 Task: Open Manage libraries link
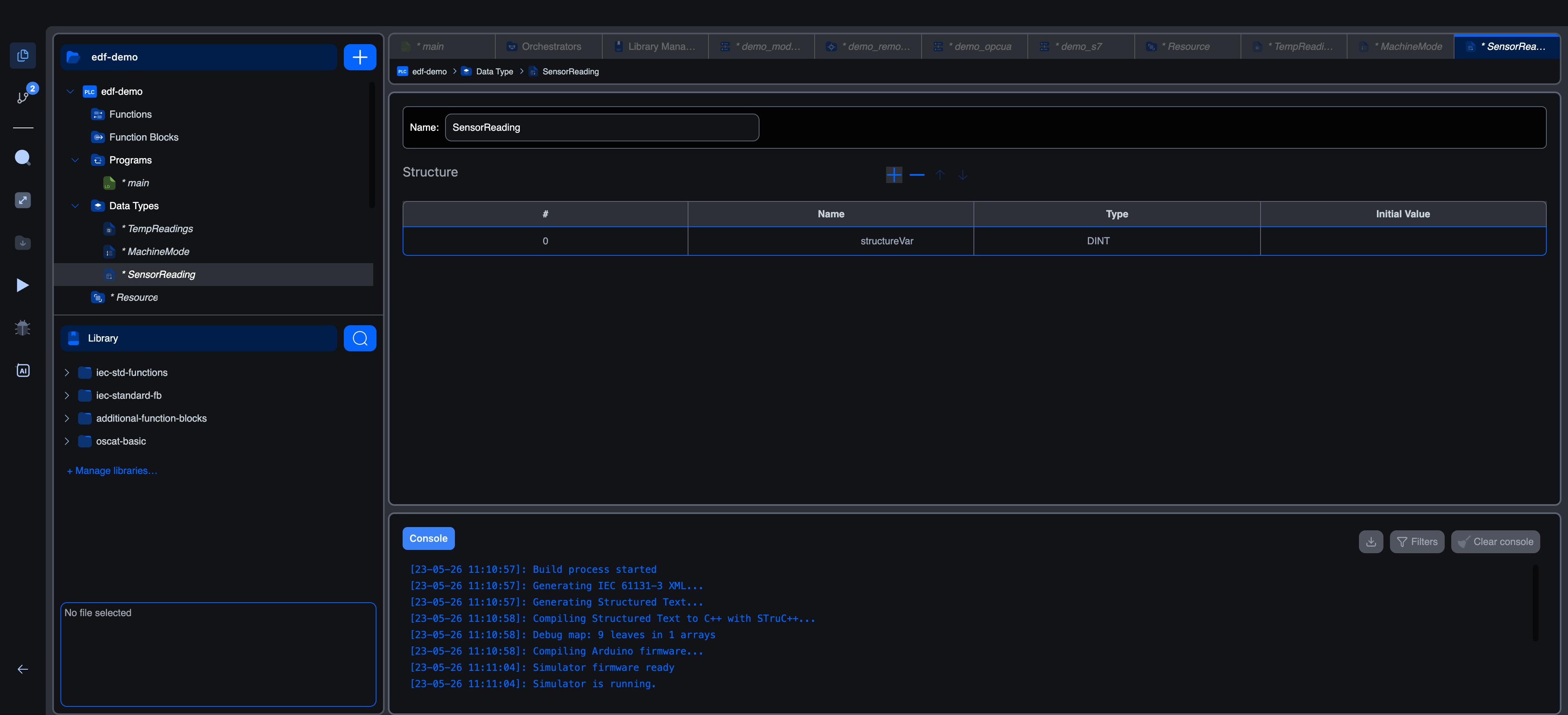(112, 470)
